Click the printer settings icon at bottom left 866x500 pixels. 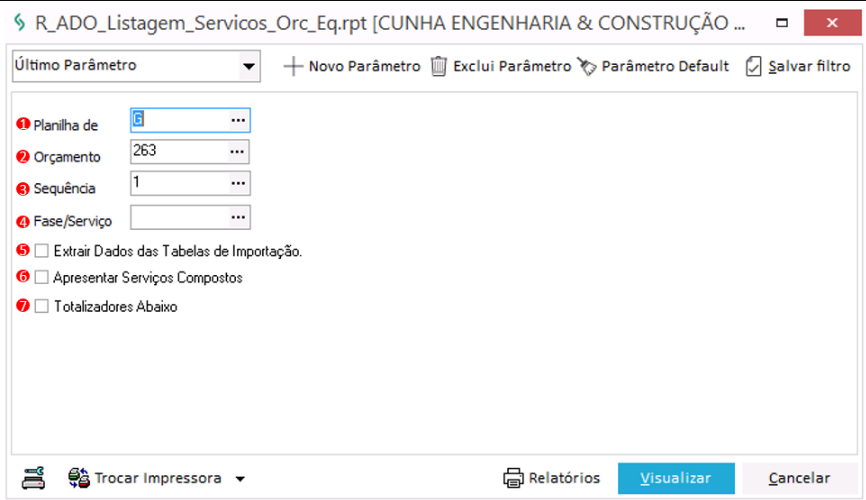[34, 477]
